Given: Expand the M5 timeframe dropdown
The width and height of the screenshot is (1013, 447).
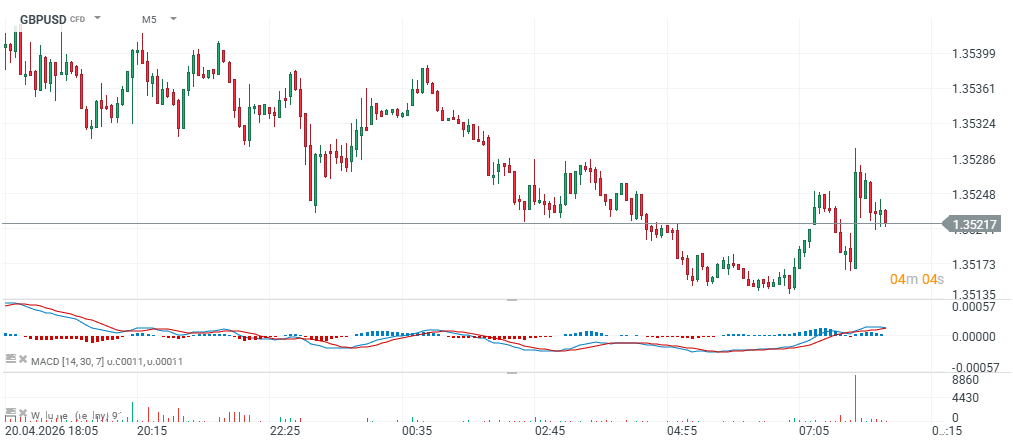Looking at the screenshot, I should coord(173,19).
